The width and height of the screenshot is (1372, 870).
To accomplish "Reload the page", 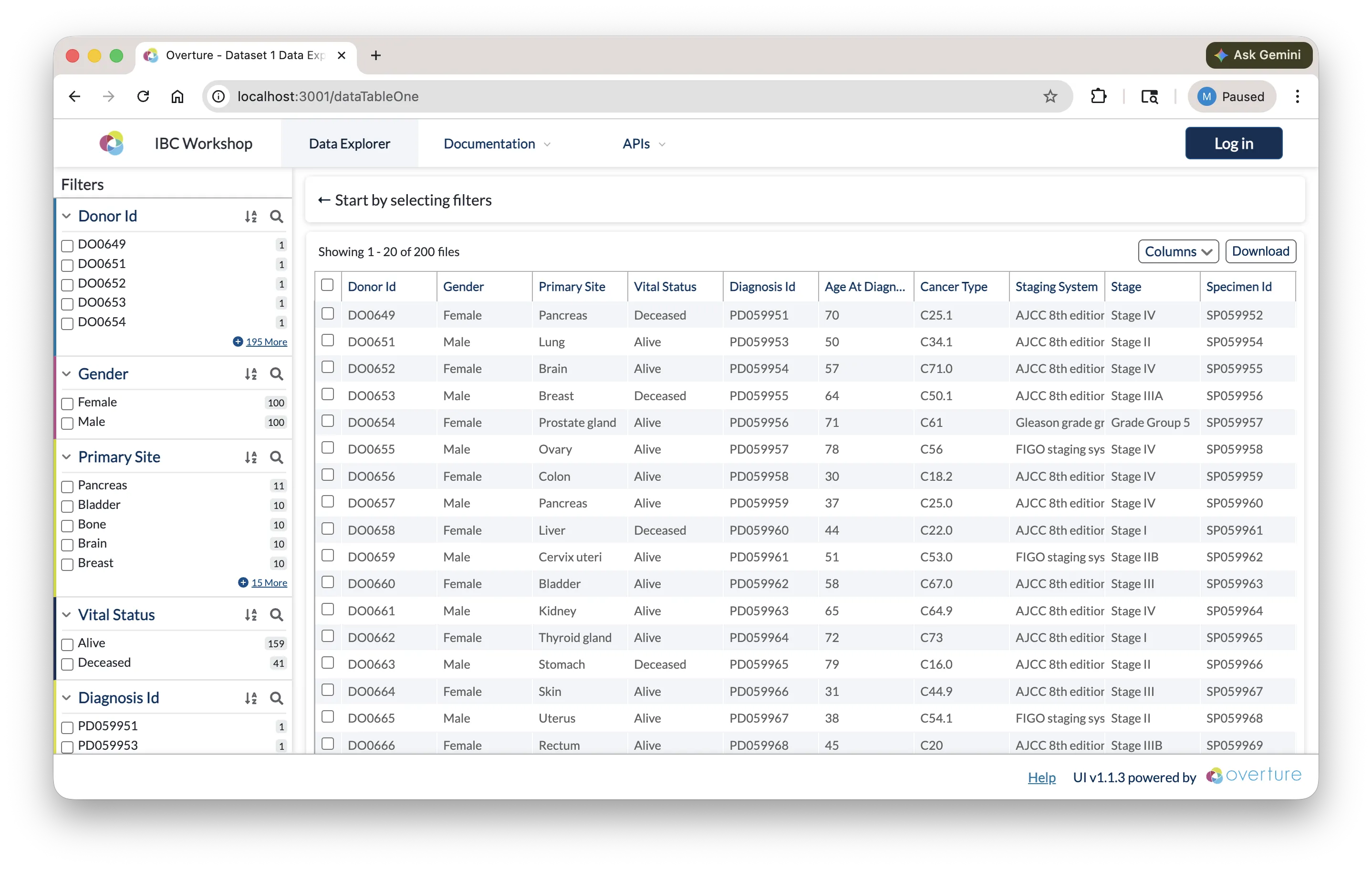I will click(143, 97).
